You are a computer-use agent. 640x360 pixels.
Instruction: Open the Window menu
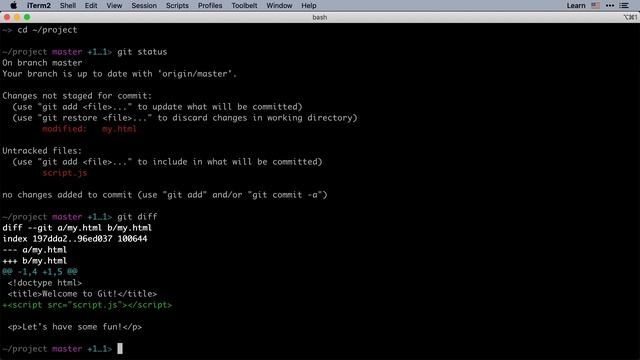279,5
